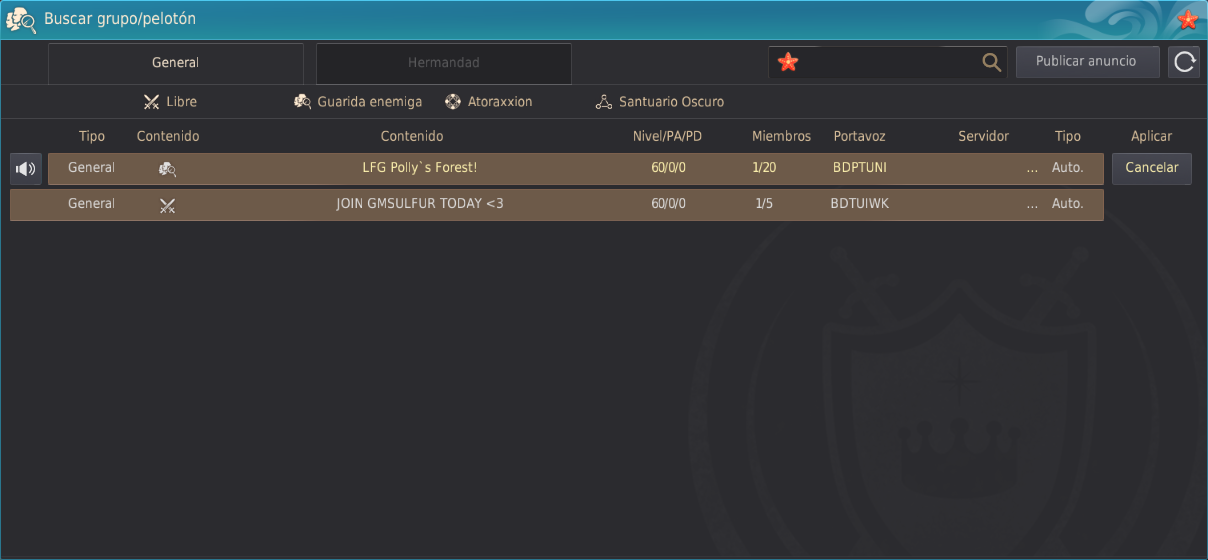Select the Guarida enemiga filter icon
Screen dimensions: 1208x560
[x=303, y=102]
